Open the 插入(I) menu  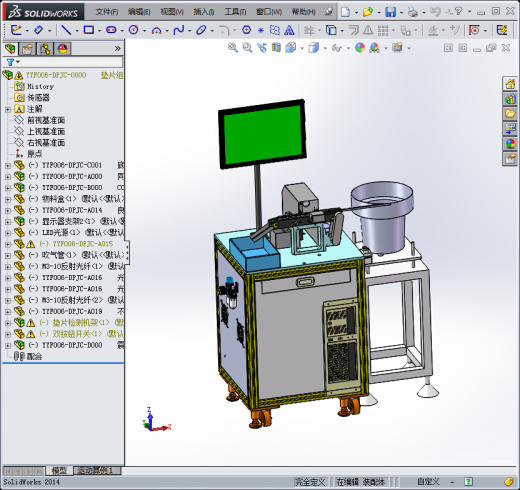click(x=204, y=12)
